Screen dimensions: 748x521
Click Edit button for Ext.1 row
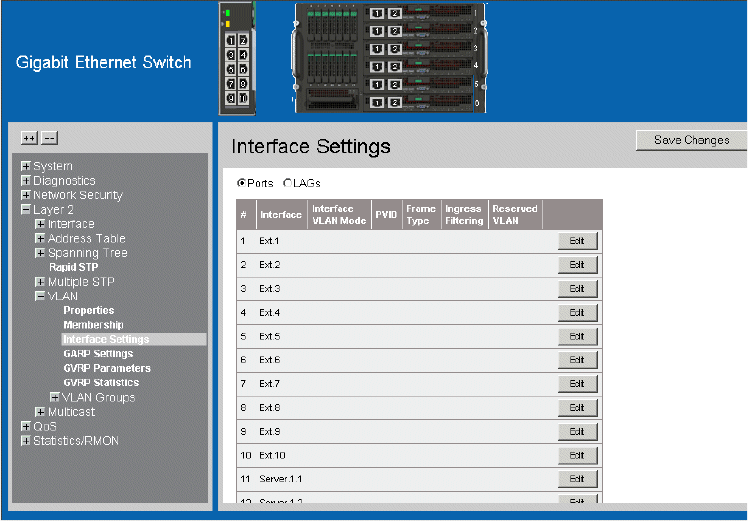click(x=577, y=240)
